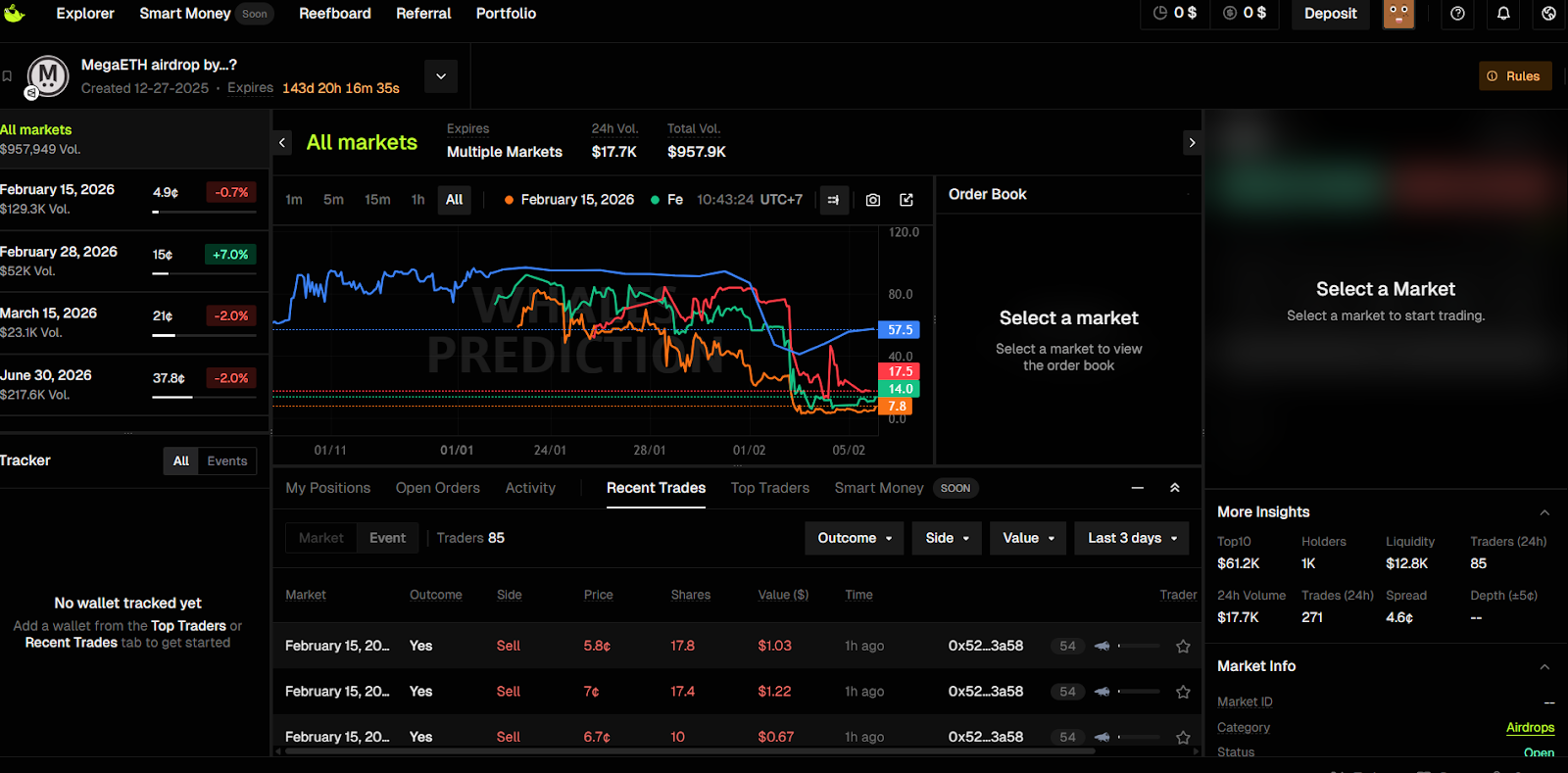Open chart in external popout icon
This screenshot has width=1568, height=773.
pyautogui.click(x=906, y=200)
